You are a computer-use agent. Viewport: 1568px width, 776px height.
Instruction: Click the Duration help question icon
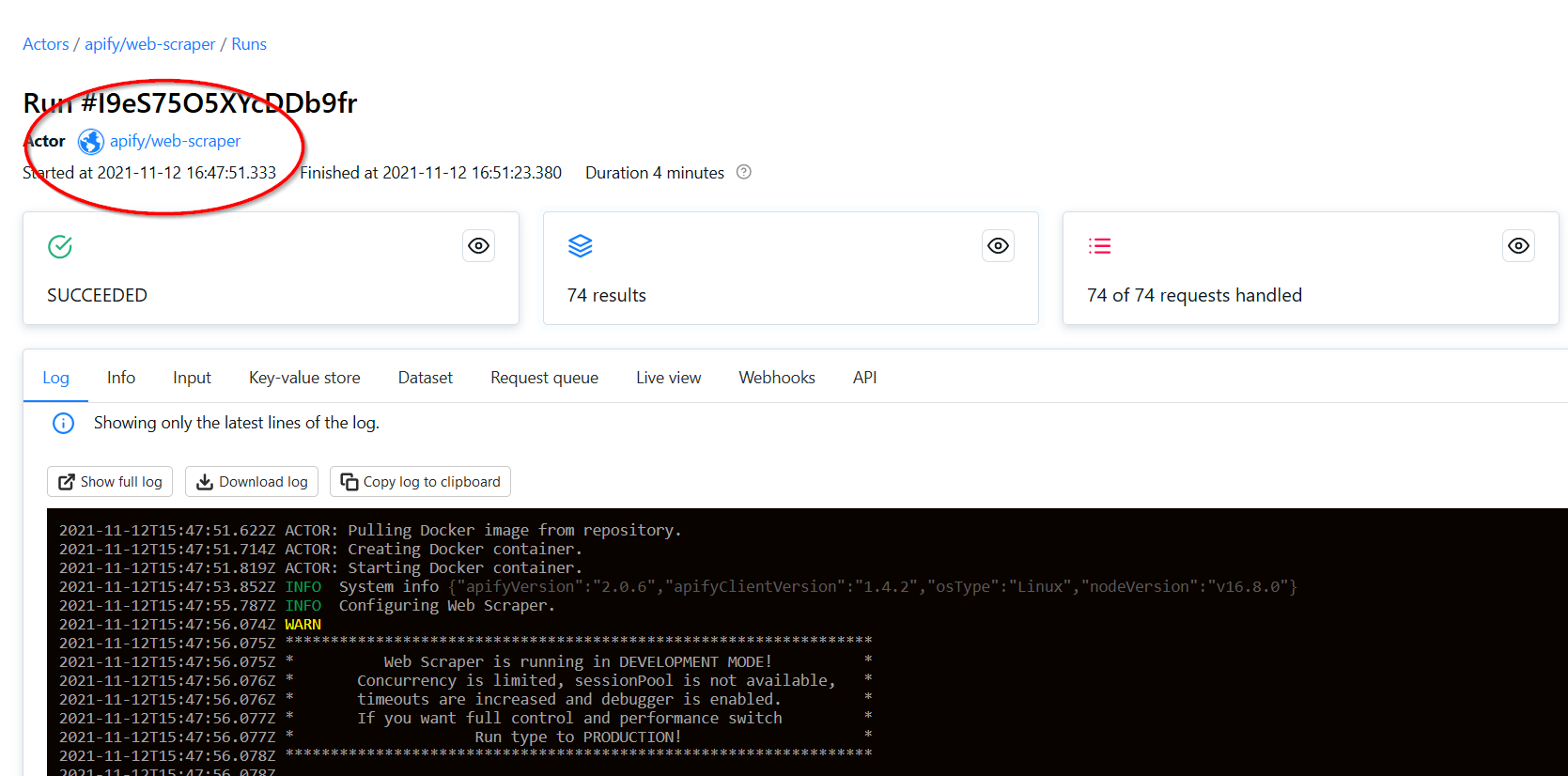click(744, 172)
